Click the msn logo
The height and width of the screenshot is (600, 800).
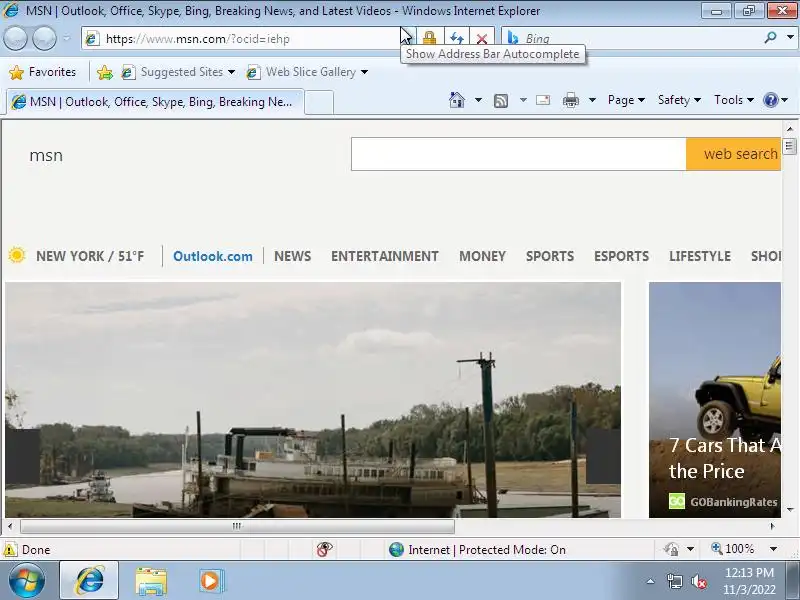[46, 155]
